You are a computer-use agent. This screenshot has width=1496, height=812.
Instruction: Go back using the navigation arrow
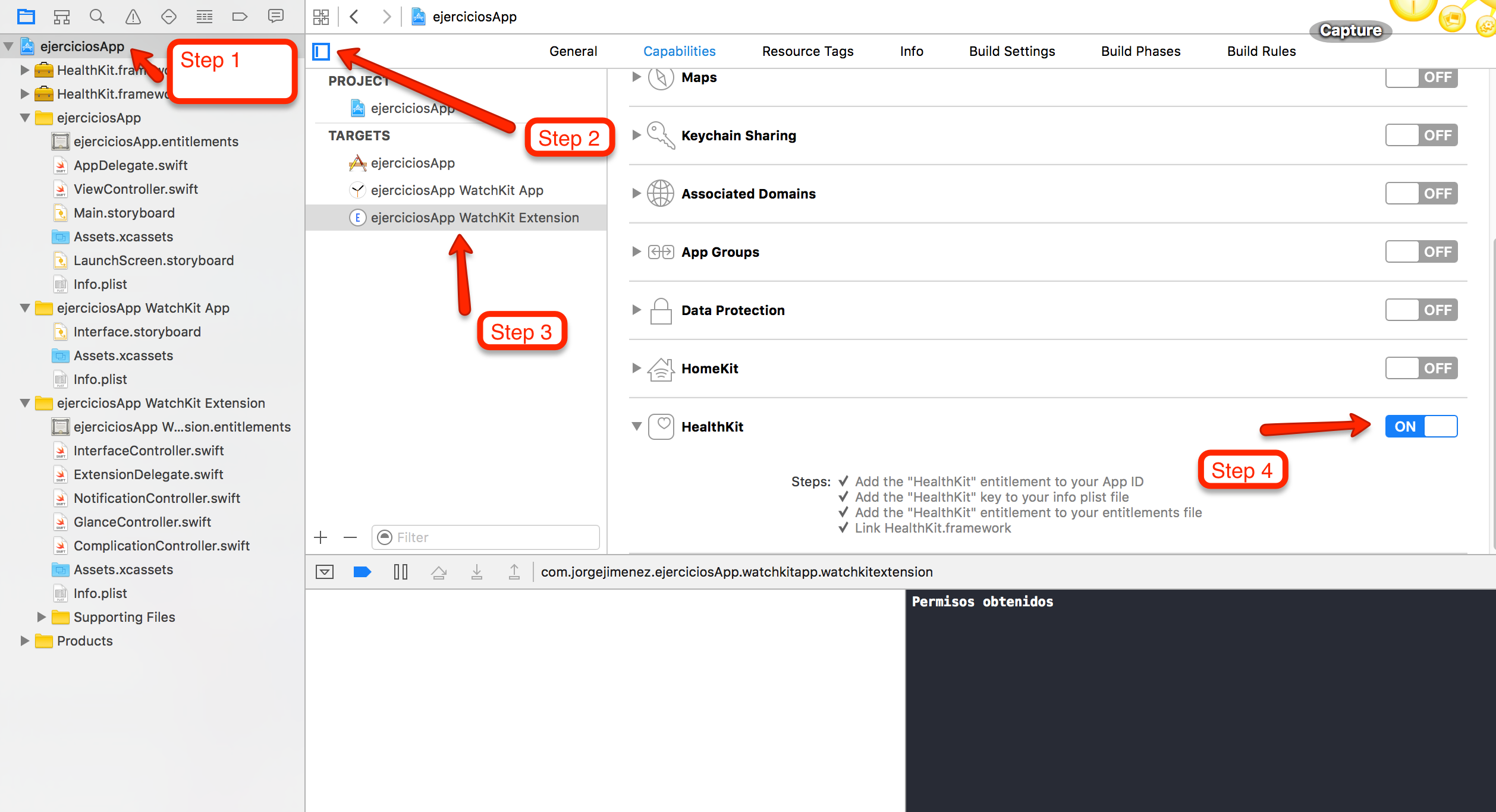click(355, 17)
